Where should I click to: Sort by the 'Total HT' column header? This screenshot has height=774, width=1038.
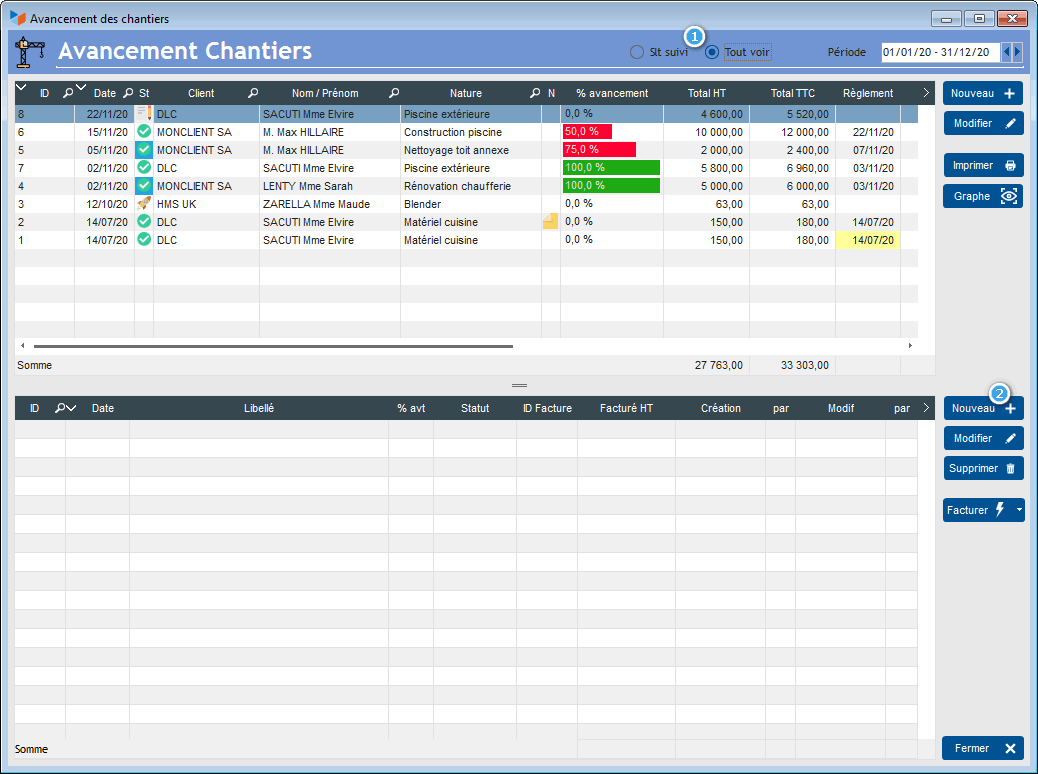[x=706, y=93]
